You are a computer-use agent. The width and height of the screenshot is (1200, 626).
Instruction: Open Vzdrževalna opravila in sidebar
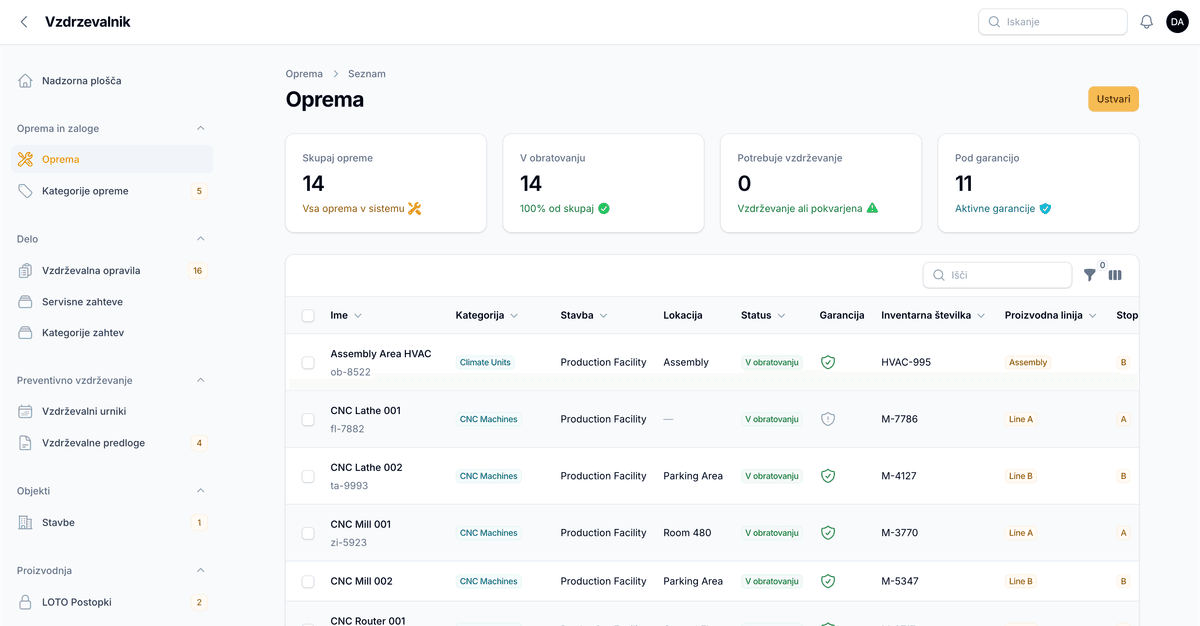91,271
